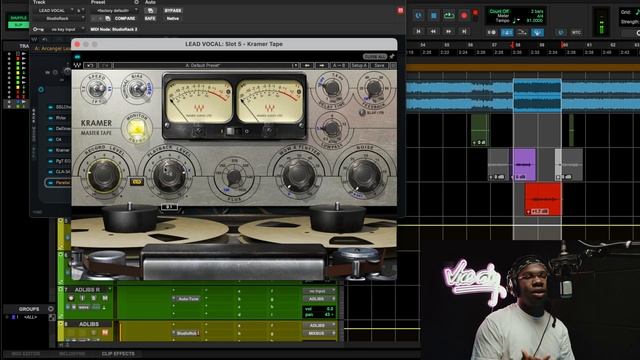Mute the ADLIBS R track
The width and height of the screenshot is (640, 360).
pyautogui.click(x=105, y=298)
